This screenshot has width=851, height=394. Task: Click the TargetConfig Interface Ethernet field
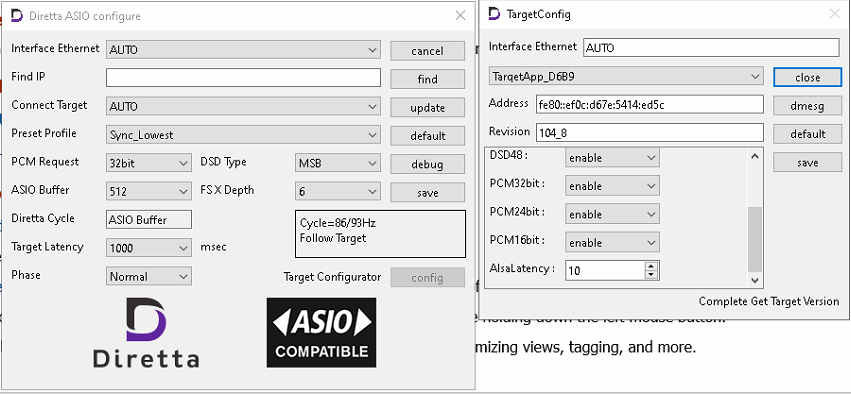click(x=711, y=48)
